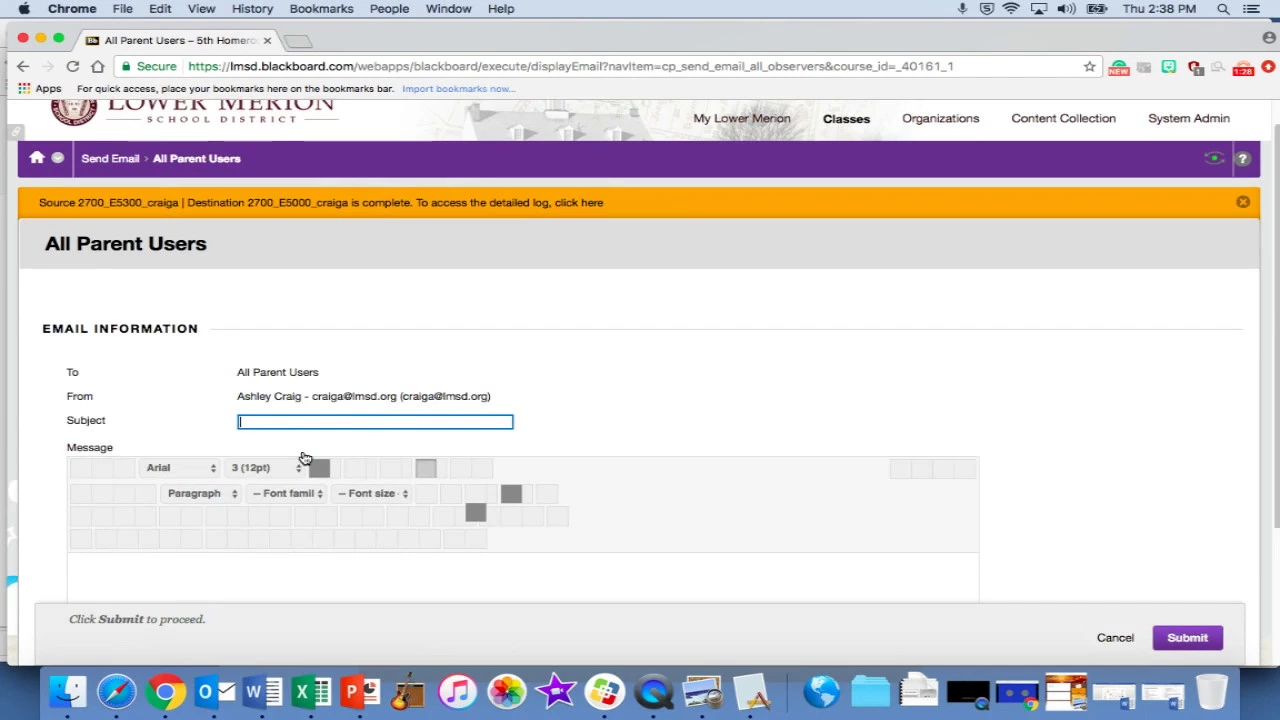Go to My Lower Merion tab
Image resolution: width=1280 pixels, height=720 pixels.
point(742,118)
